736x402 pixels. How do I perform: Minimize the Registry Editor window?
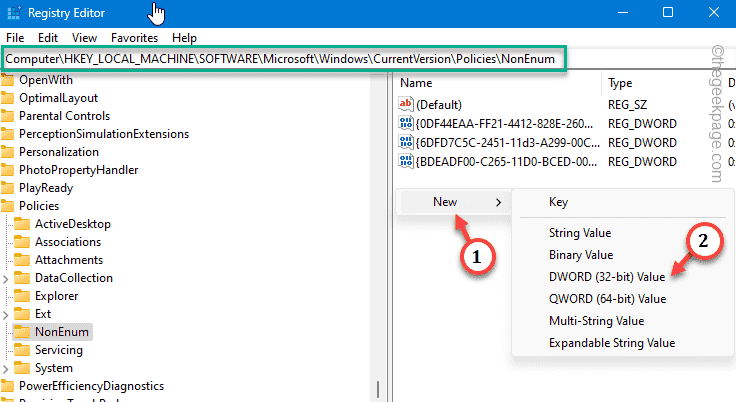(623, 12)
